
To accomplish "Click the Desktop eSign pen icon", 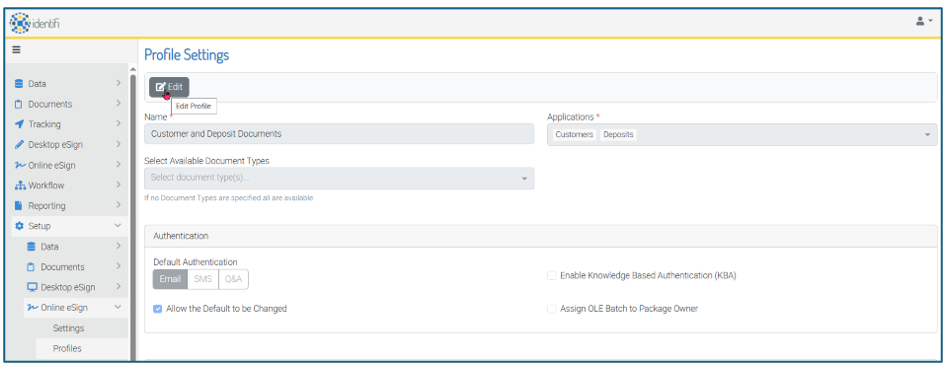I will coord(19,145).
